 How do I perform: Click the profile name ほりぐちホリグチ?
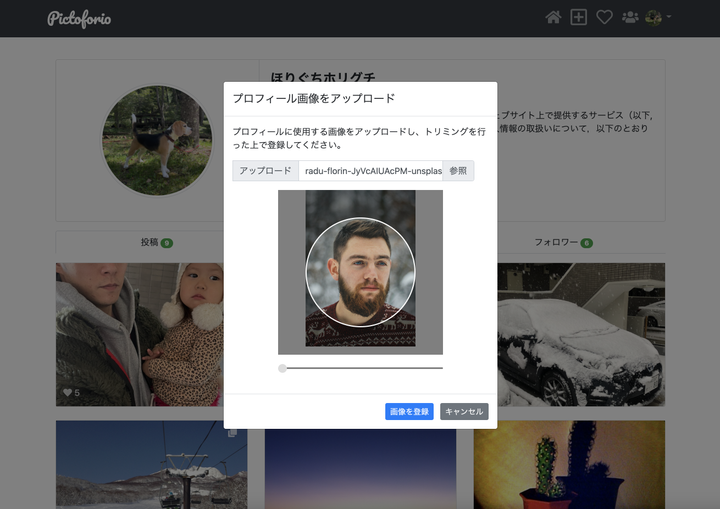(x=323, y=77)
